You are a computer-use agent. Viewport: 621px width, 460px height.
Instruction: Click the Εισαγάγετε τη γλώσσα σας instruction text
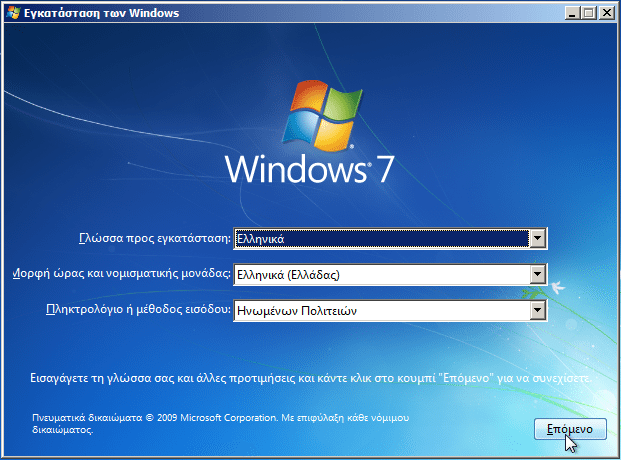(311, 378)
